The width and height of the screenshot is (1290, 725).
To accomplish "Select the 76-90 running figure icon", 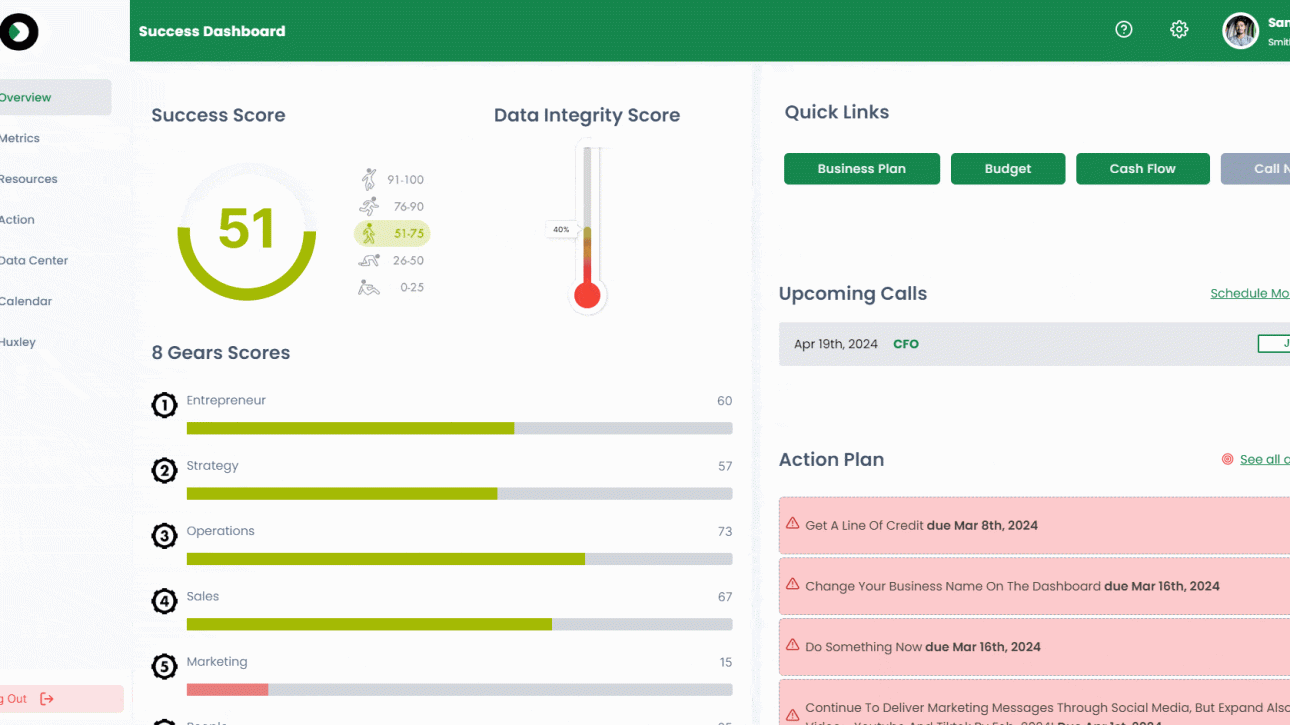I will [x=369, y=207].
